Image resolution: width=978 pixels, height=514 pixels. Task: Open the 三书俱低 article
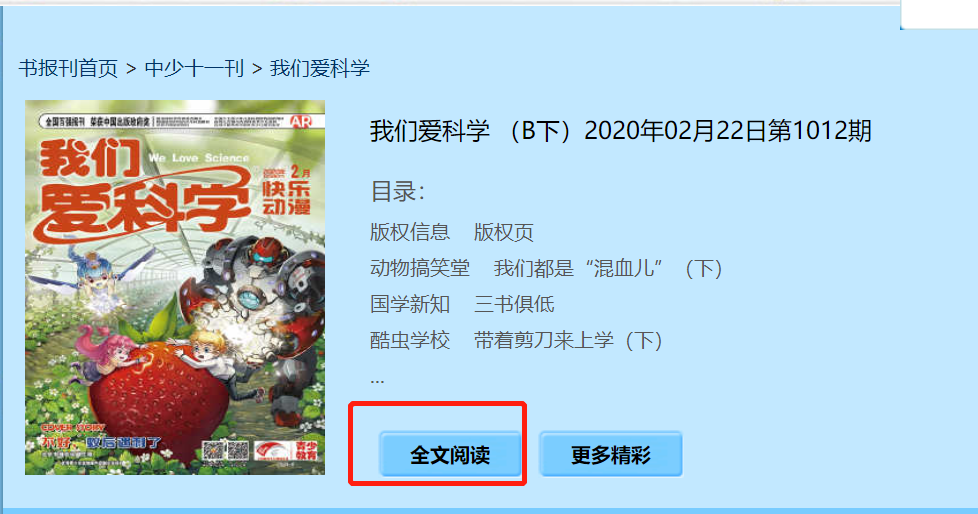pos(514,304)
